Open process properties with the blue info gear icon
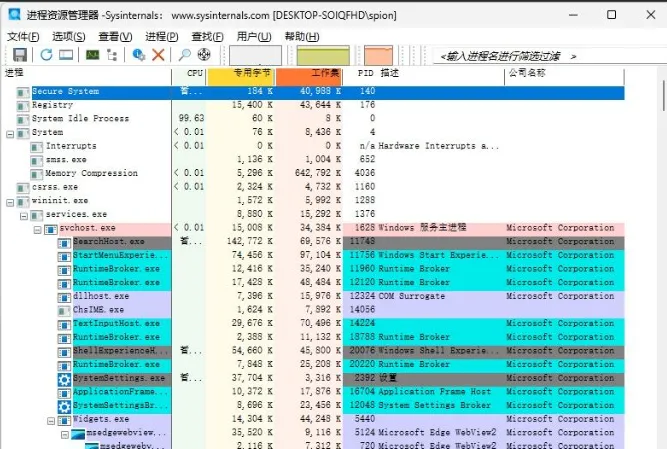Viewport: 667px width, 449px height. pos(139,54)
